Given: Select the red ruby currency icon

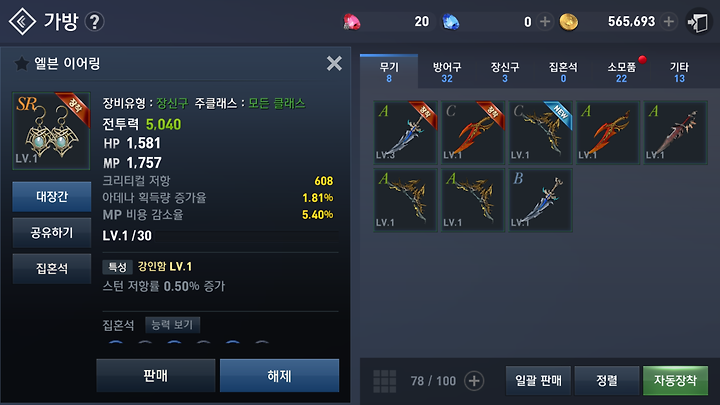Looking at the screenshot, I should coord(352,22).
